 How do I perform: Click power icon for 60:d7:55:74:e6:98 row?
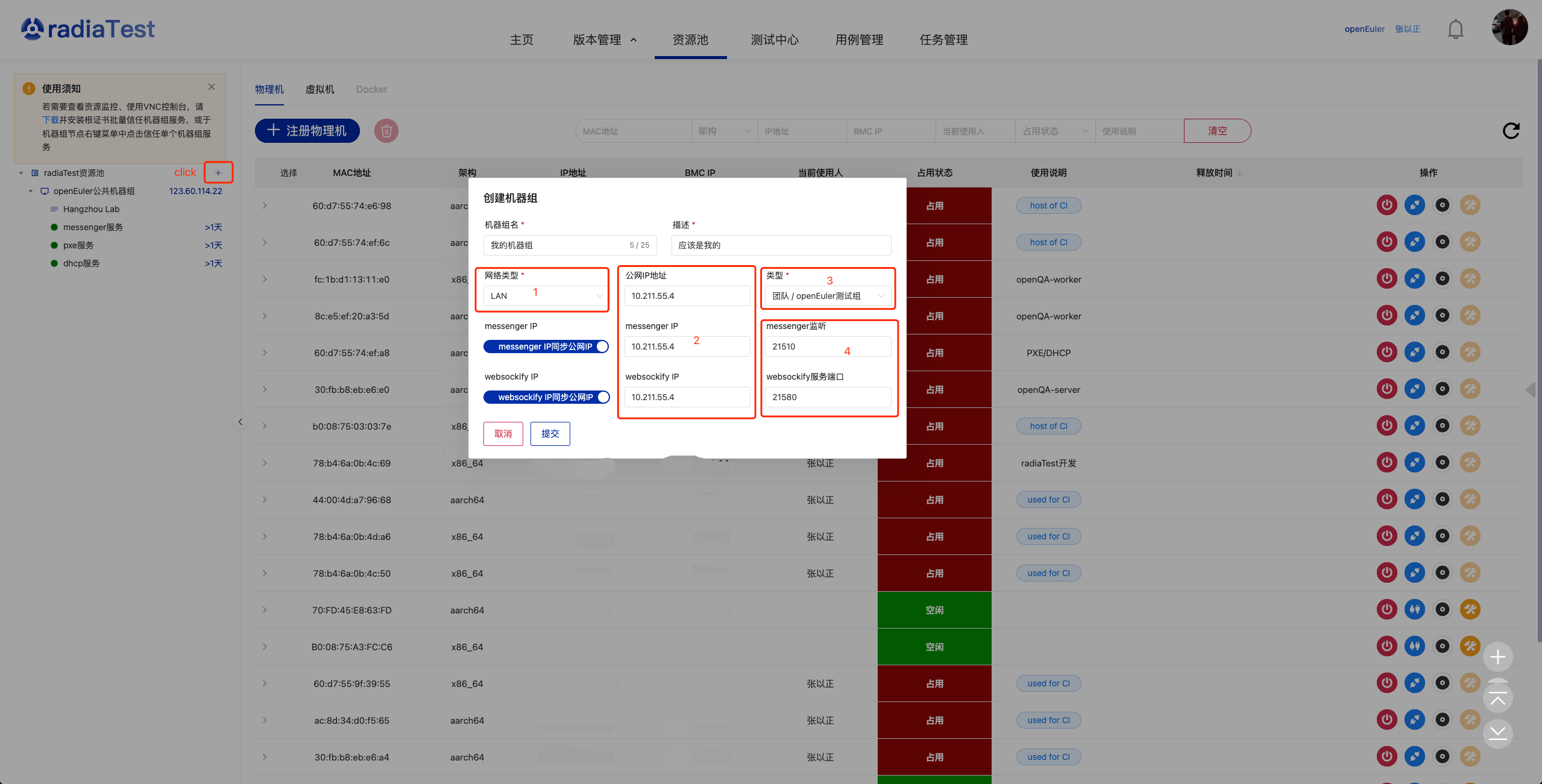[1386, 205]
